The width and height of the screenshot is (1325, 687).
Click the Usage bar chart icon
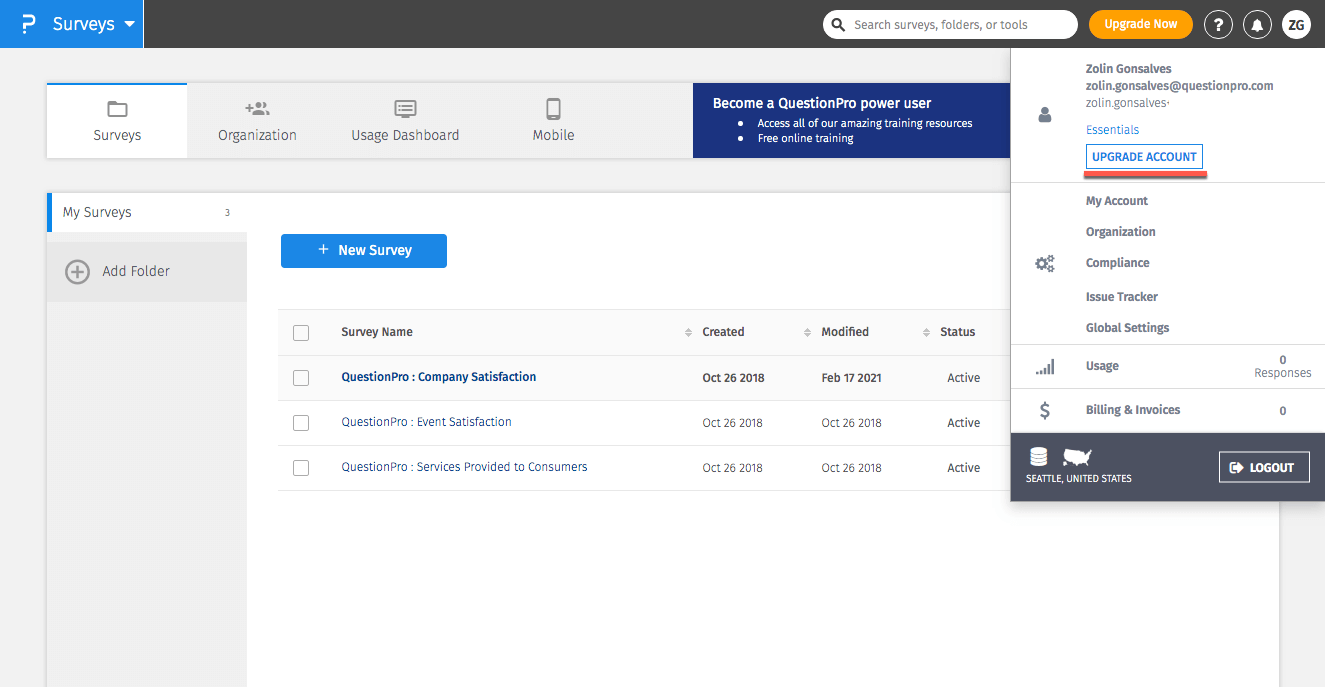(x=1045, y=367)
